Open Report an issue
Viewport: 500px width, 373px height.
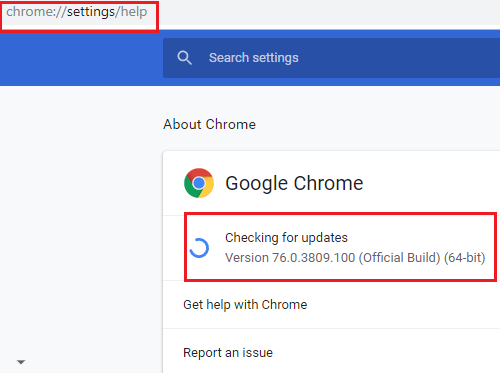[x=331, y=353]
